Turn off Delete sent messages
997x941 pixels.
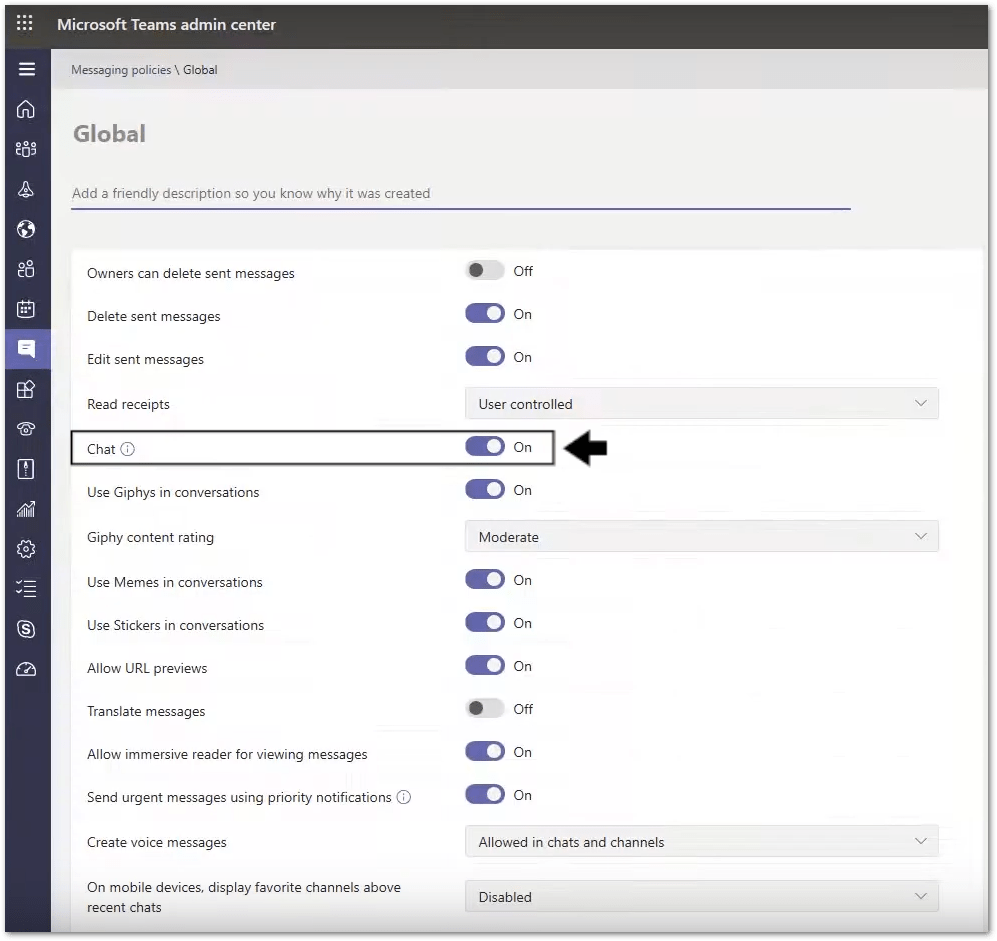coord(485,314)
